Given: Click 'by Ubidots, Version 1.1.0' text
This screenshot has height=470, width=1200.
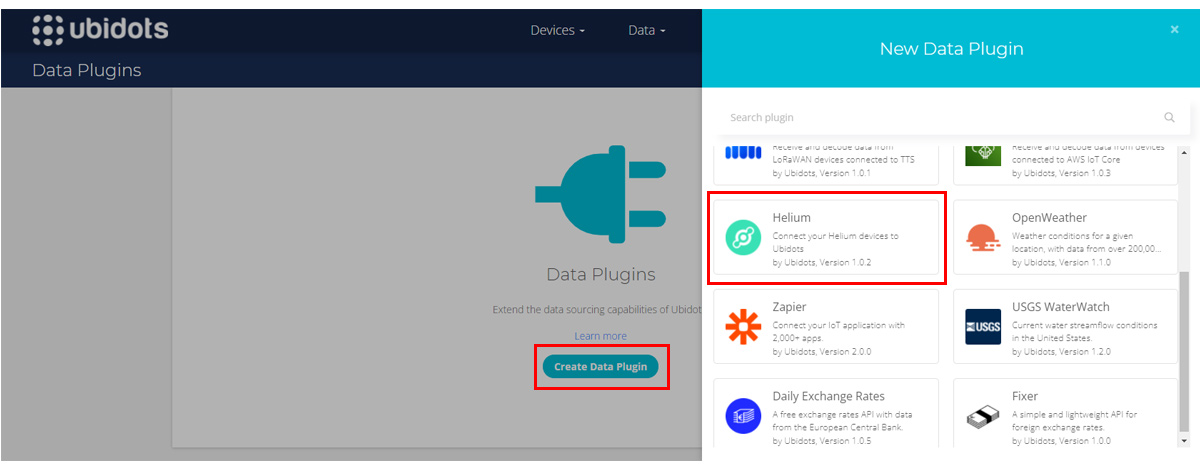Looking at the screenshot, I should [1061, 263].
